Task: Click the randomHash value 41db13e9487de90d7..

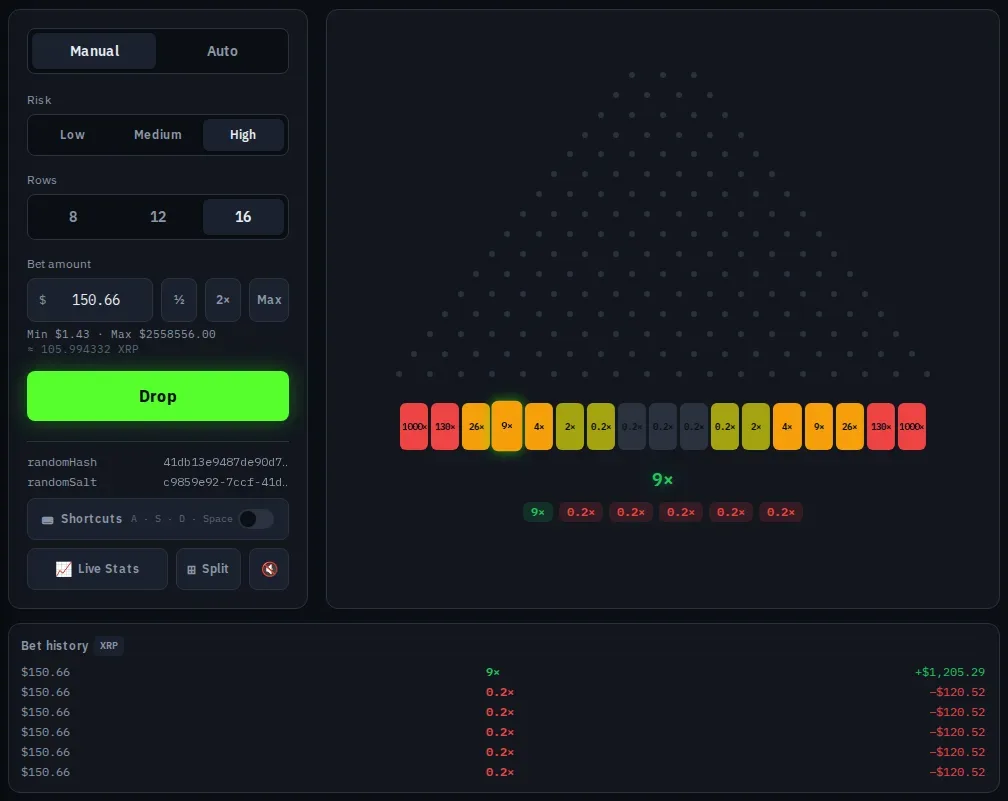Action: pos(225,462)
